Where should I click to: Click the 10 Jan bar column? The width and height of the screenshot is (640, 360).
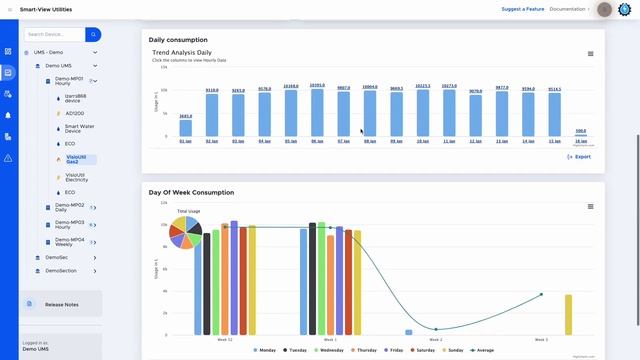(x=423, y=113)
